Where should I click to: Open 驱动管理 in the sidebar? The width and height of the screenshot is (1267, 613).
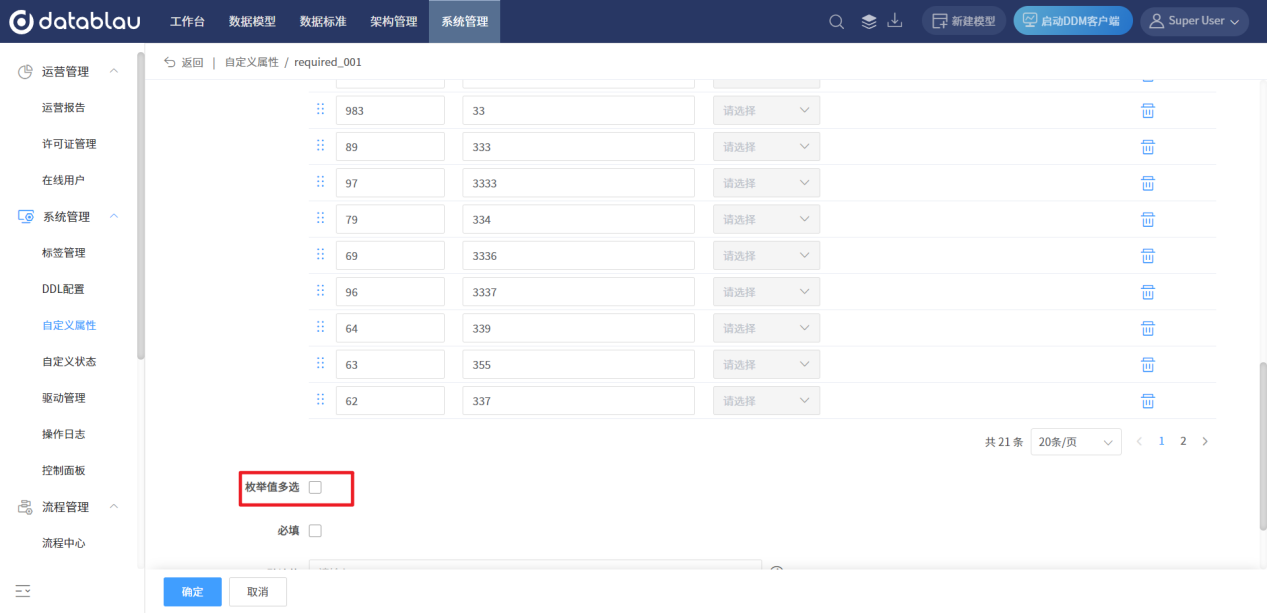63,398
